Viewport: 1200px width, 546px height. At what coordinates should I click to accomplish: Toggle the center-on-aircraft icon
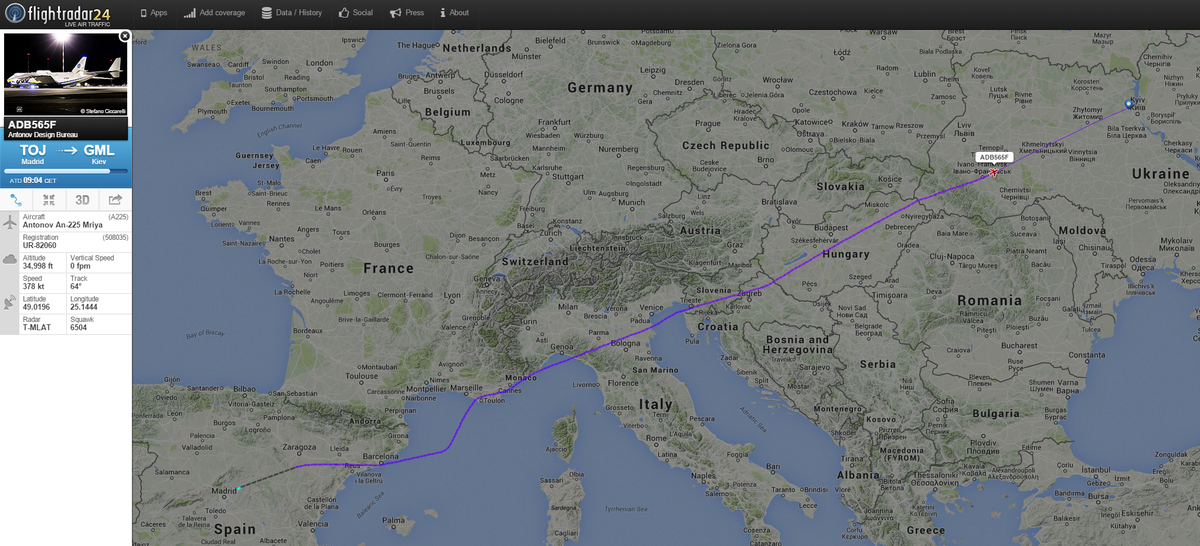point(50,199)
